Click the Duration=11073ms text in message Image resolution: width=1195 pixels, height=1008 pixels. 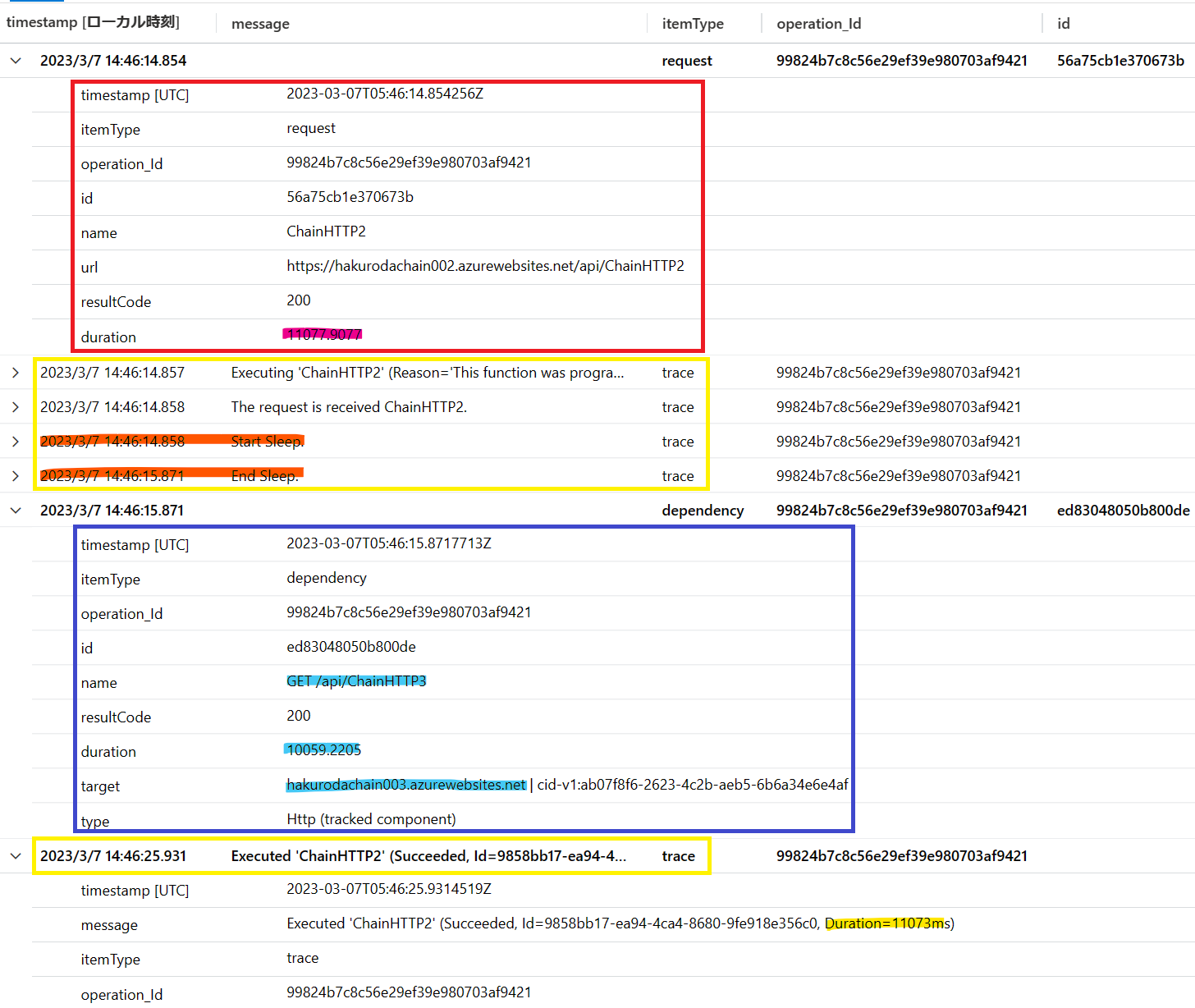[x=886, y=923]
